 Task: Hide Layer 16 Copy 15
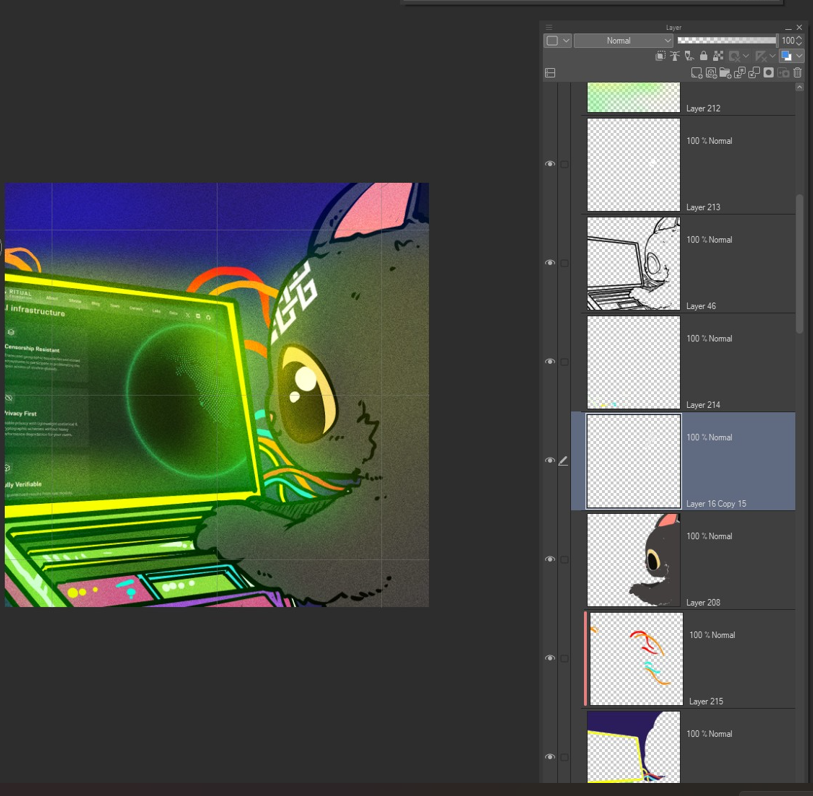(x=550, y=460)
